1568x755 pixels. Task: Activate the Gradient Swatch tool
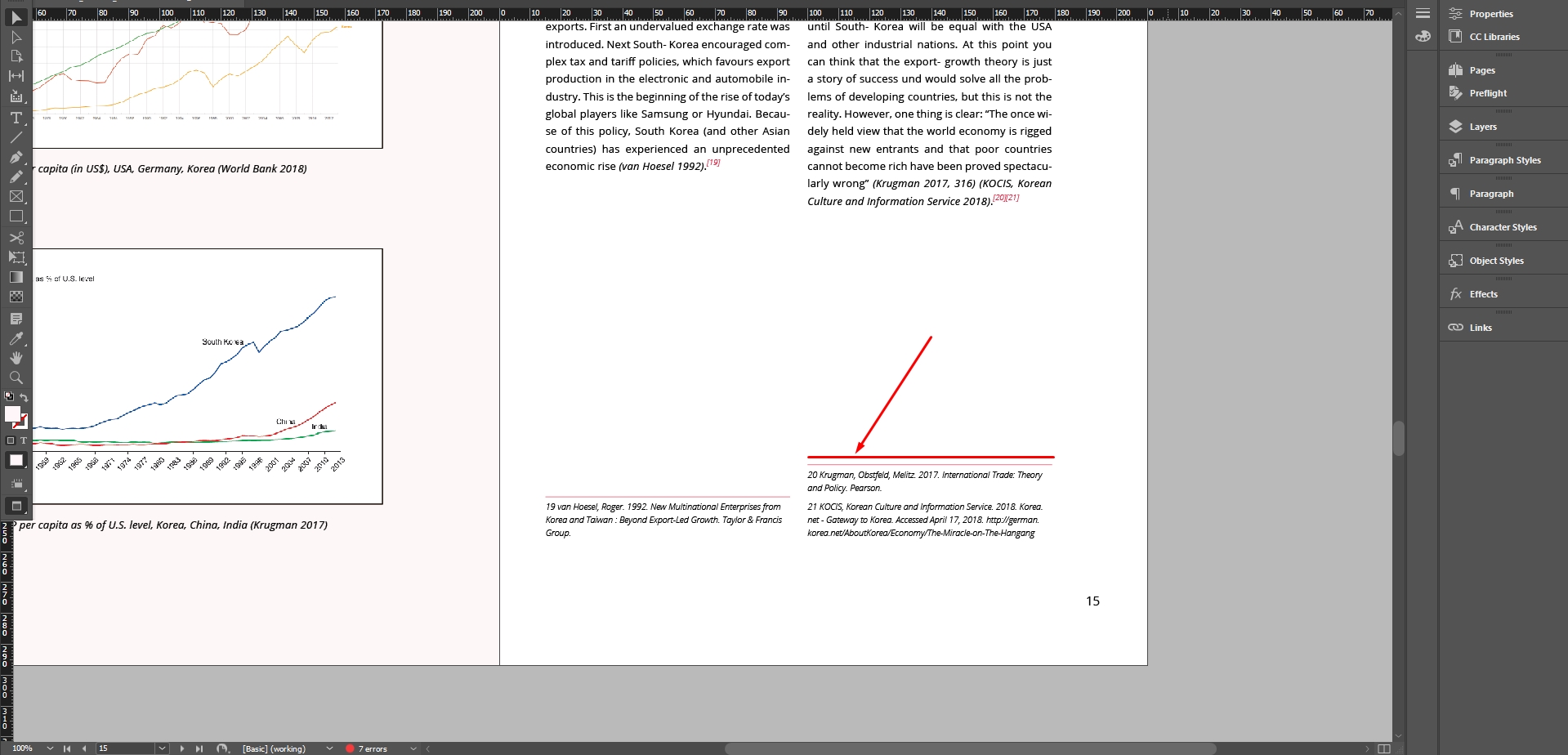click(x=16, y=277)
